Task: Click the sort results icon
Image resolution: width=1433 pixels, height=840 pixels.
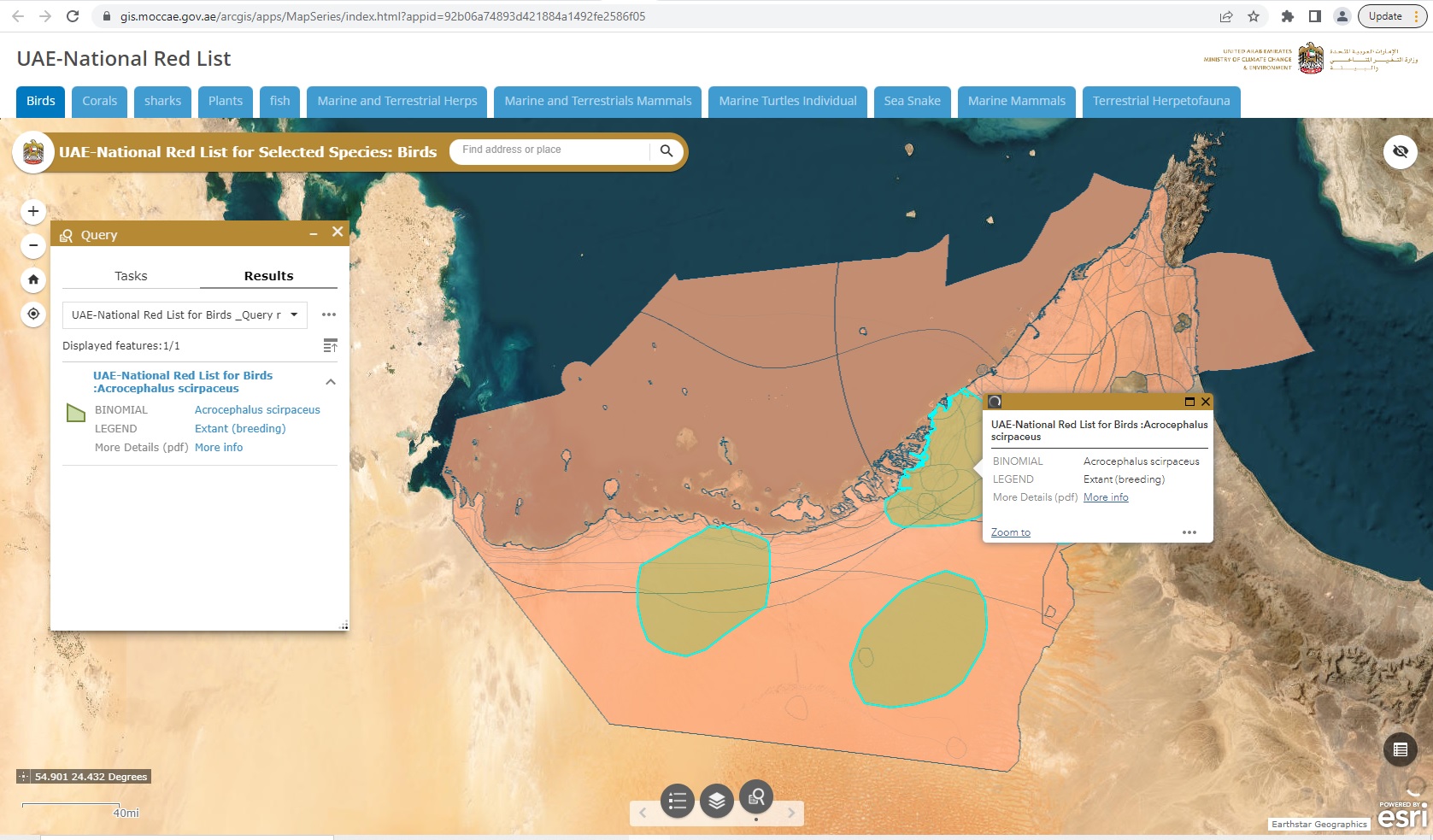Action: tap(331, 345)
